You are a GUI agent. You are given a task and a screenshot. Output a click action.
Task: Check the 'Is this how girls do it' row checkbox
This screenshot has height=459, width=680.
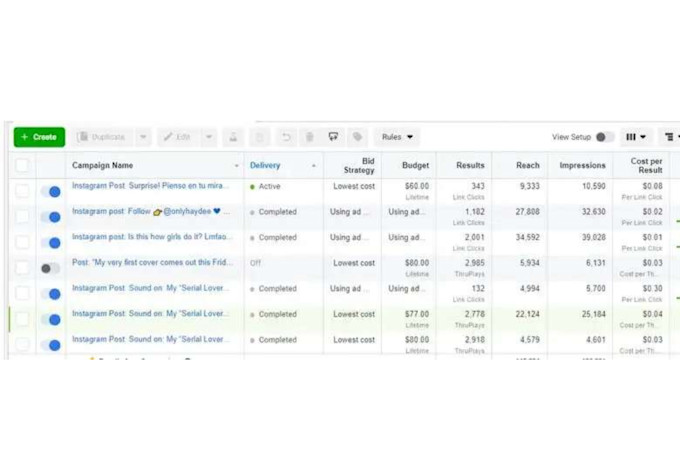tap(22, 242)
